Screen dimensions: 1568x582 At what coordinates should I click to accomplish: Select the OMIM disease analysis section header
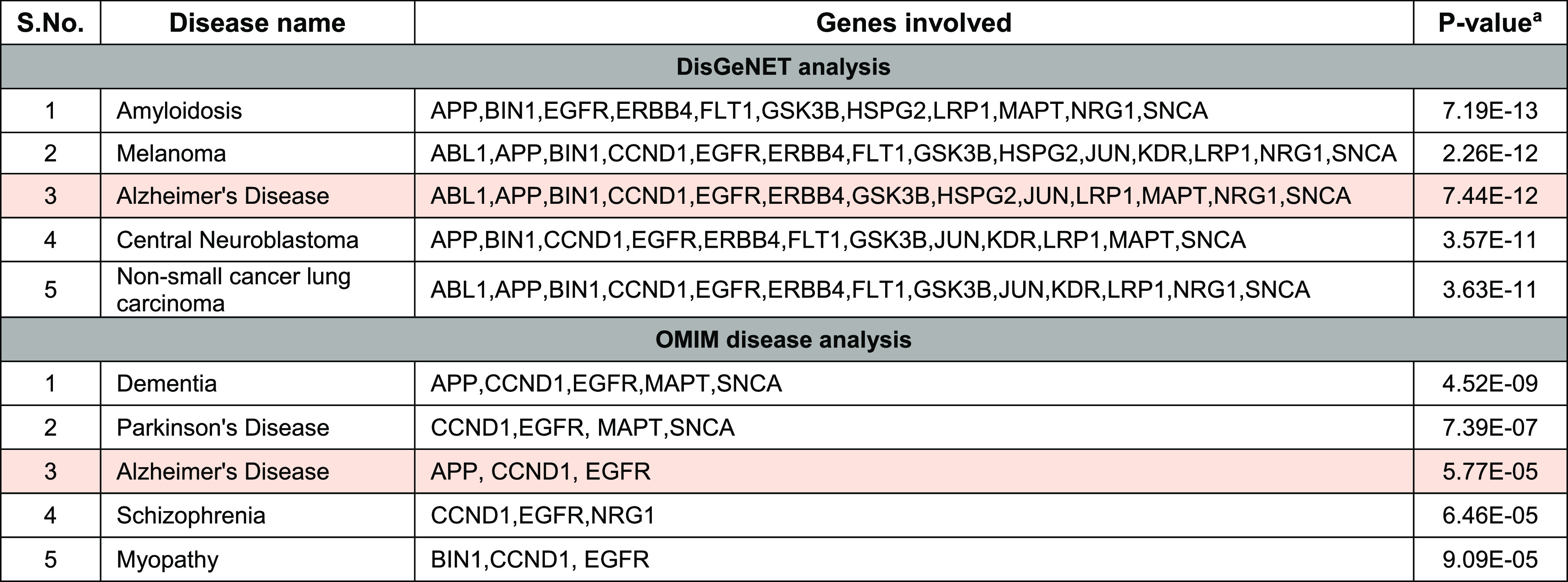click(783, 340)
